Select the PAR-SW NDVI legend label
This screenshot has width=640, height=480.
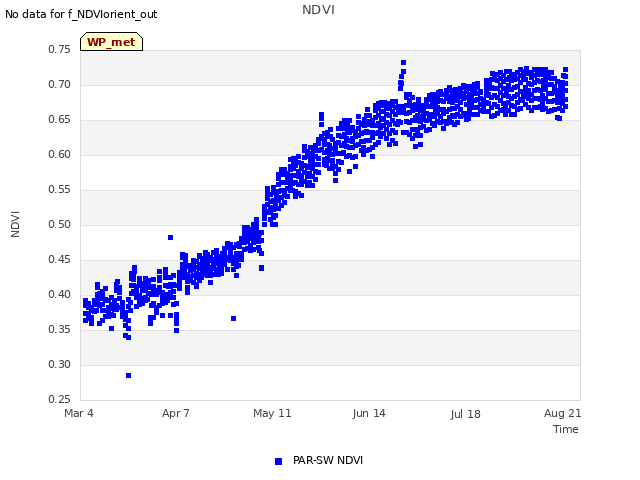(328, 460)
